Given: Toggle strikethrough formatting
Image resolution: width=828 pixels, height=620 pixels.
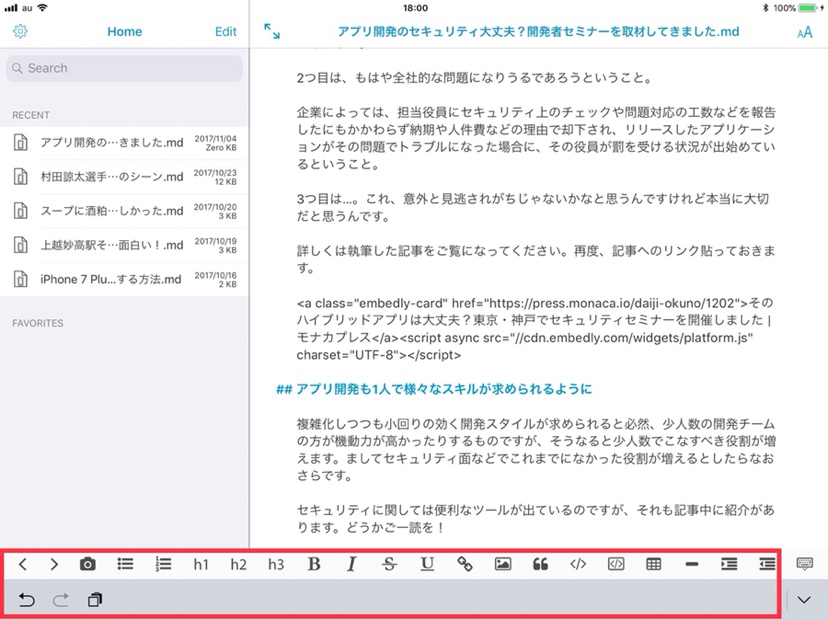Looking at the screenshot, I should [x=389, y=564].
